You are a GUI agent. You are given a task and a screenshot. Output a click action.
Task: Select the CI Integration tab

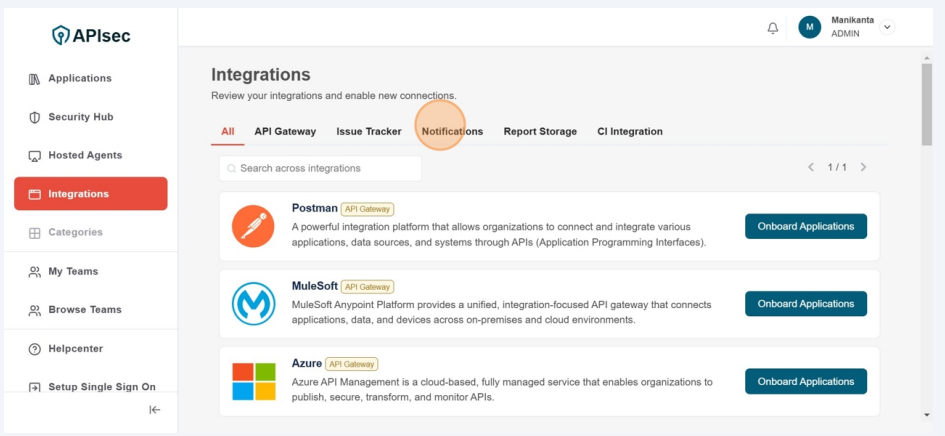[630, 132]
